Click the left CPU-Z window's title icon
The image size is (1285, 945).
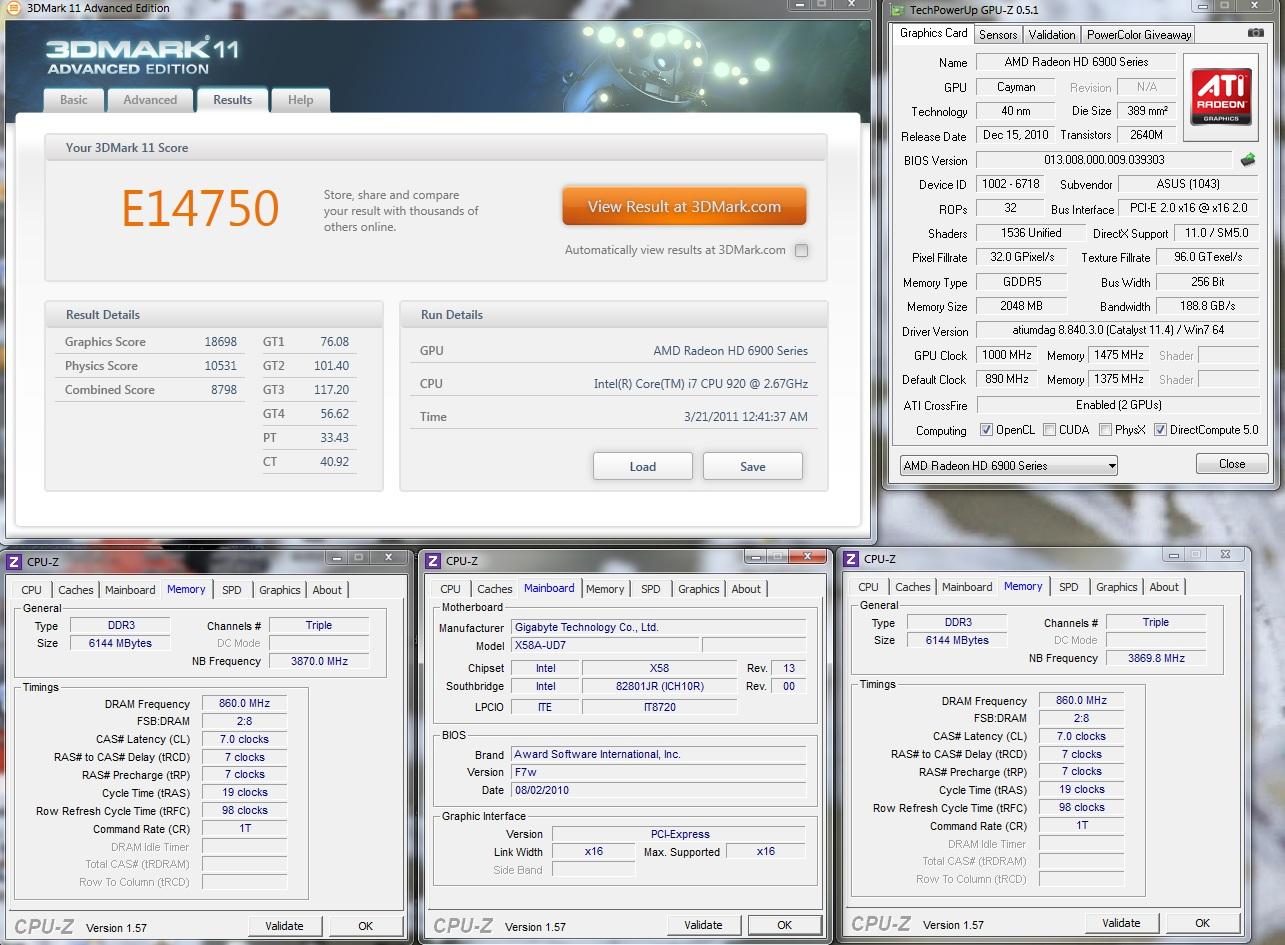(x=16, y=562)
